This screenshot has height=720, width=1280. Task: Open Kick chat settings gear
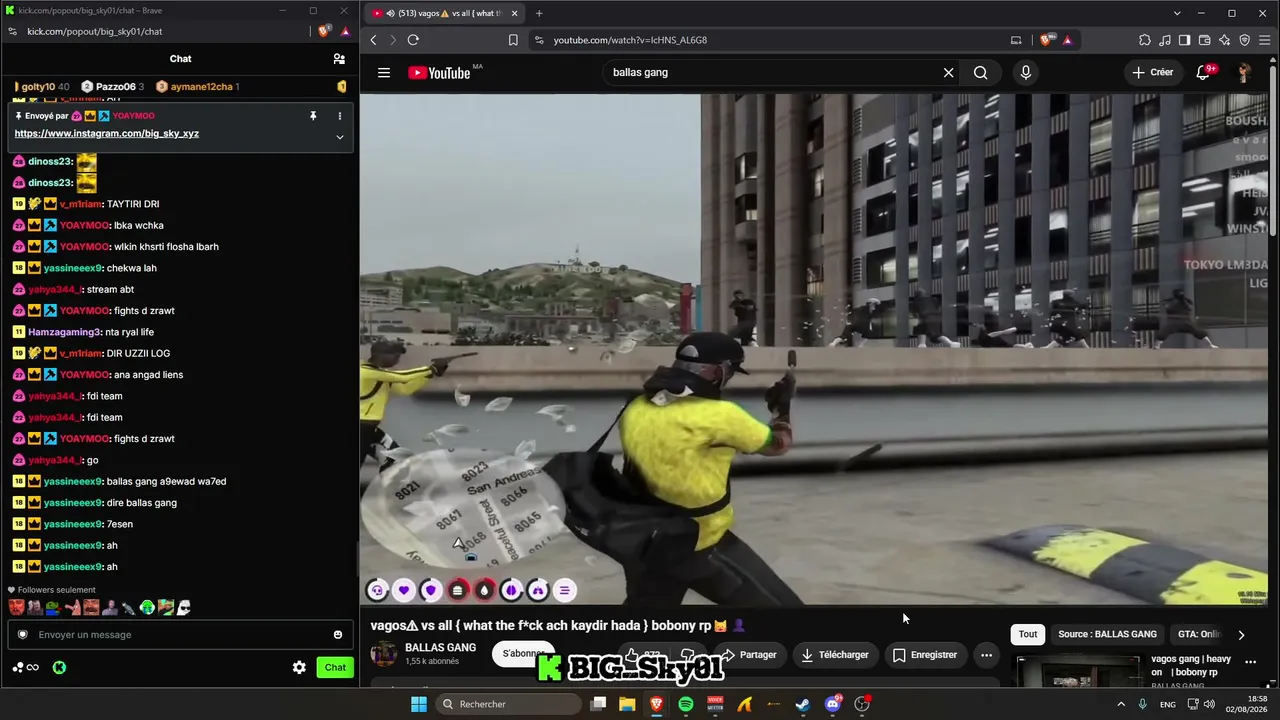299,667
